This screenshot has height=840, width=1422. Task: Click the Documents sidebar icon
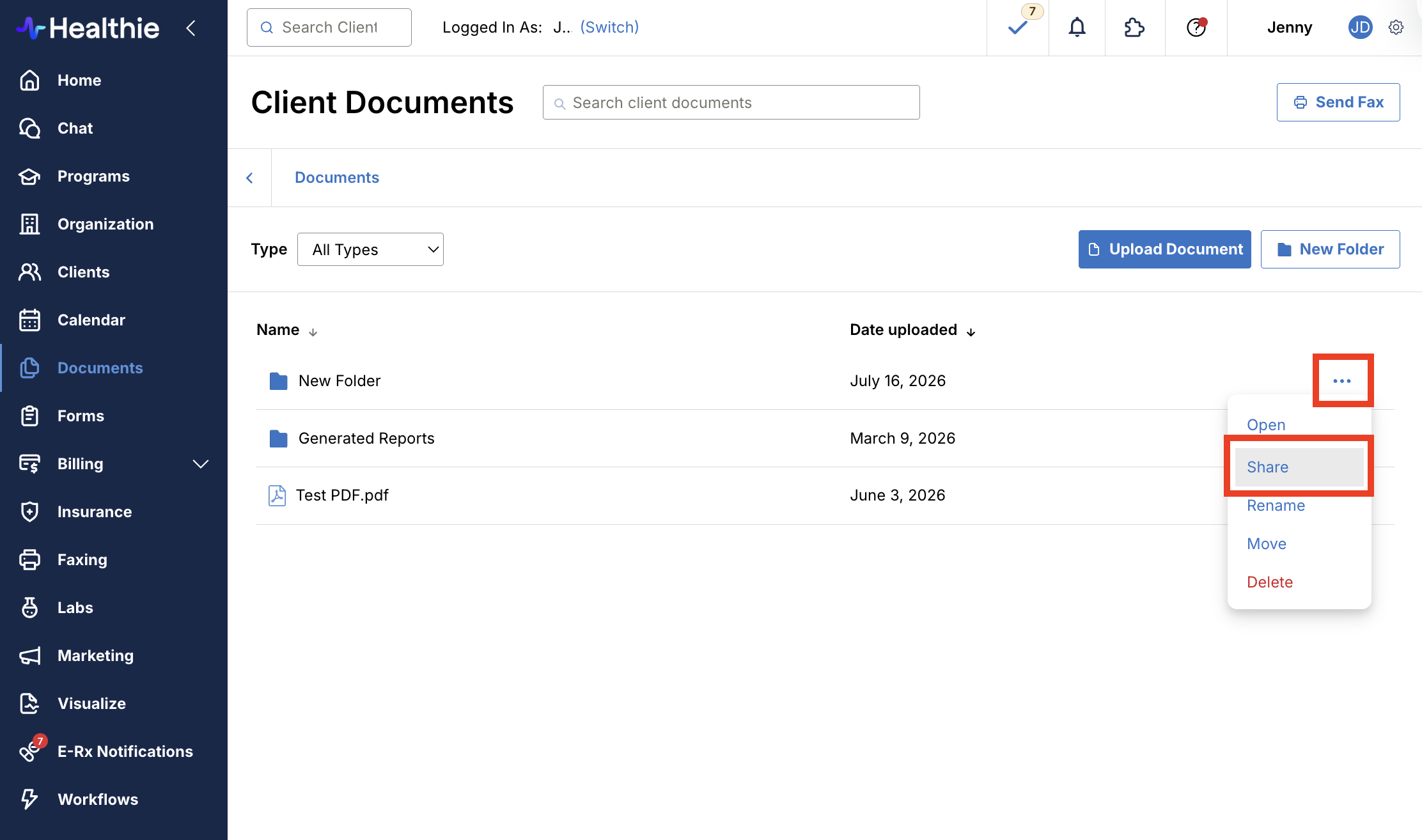click(x=29, y=368)
